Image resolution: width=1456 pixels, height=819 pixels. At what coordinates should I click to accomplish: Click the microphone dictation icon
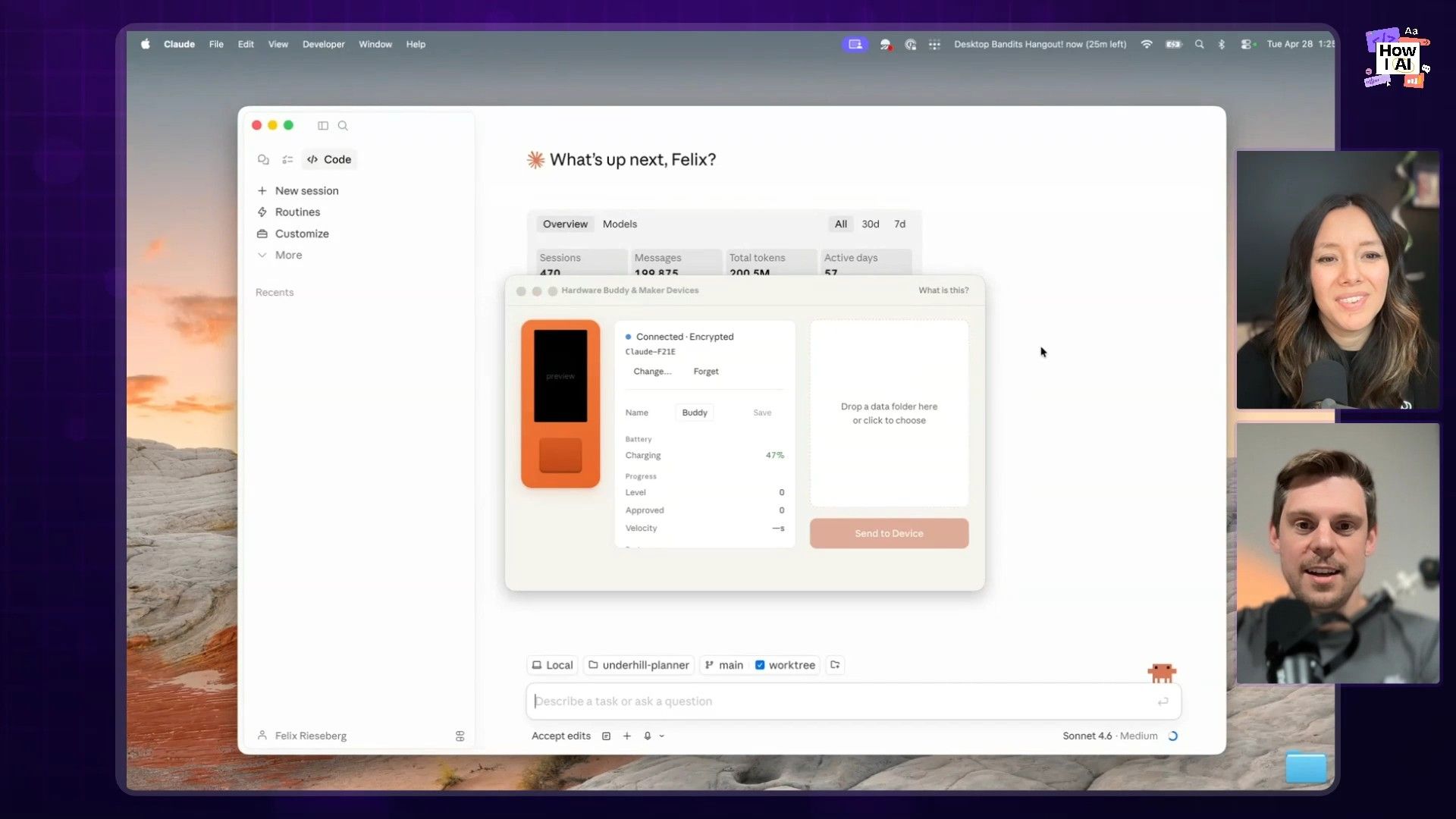pos(648,736)
